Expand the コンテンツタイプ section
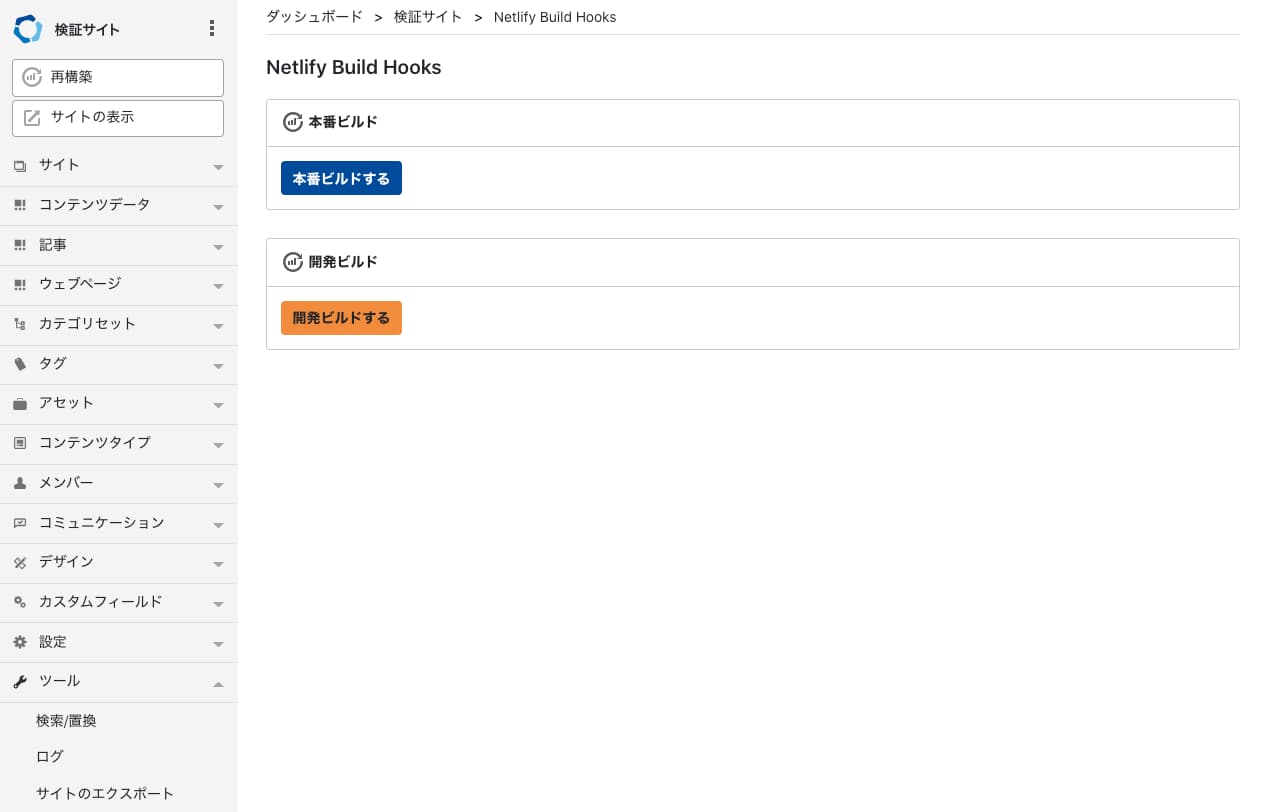1265x812 pixels. [217, 444]
